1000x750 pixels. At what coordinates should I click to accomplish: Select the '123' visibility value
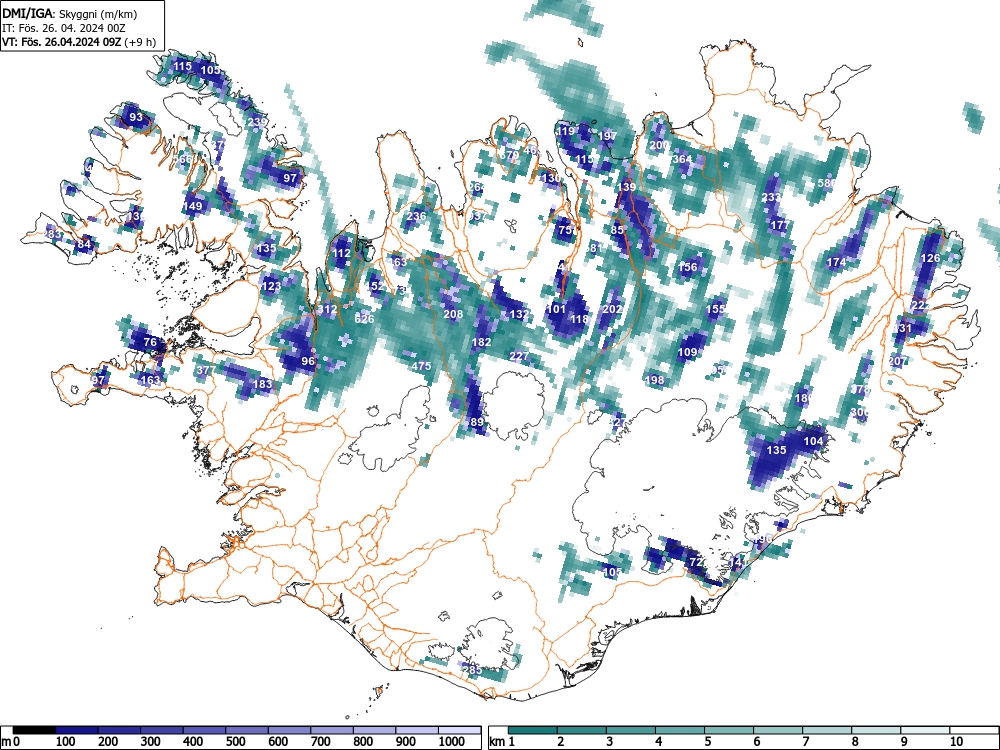pyautogui.click(x=272, y=286)
